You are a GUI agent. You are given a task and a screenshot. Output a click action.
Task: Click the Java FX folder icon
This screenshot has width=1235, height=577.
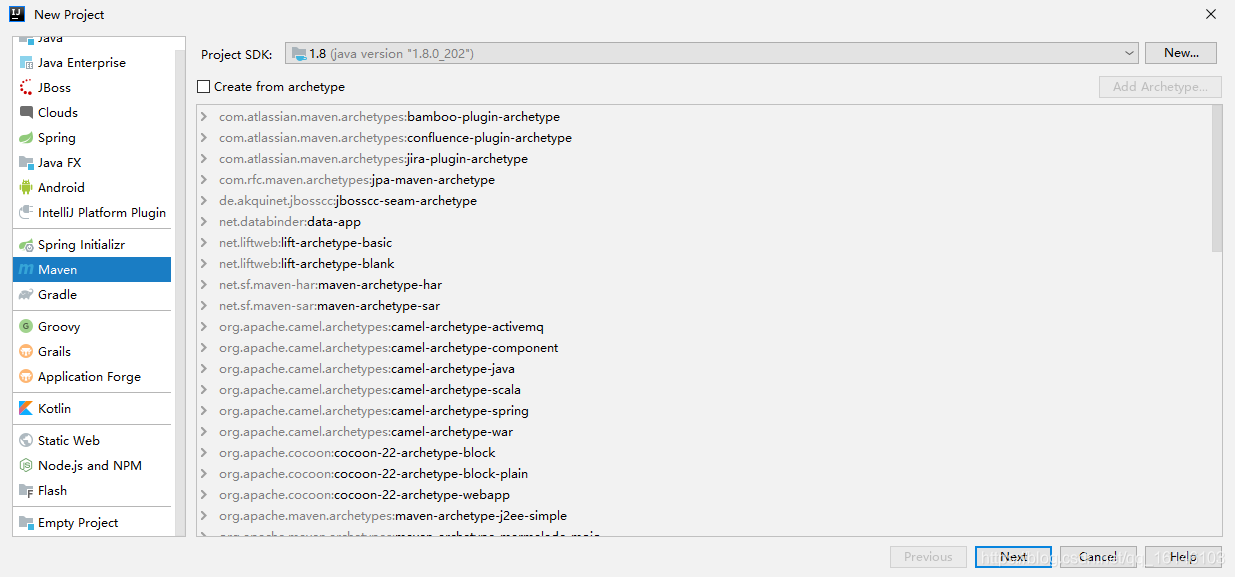(x=26, y=163)
